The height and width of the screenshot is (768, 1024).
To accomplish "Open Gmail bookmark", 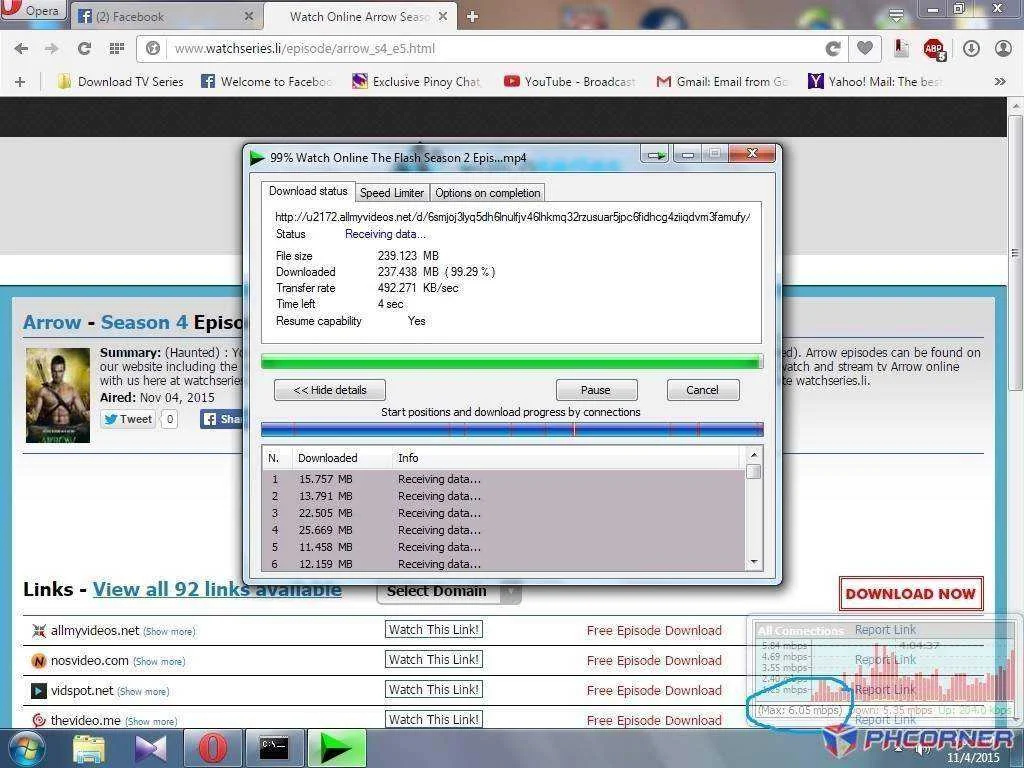I will 722,82.
